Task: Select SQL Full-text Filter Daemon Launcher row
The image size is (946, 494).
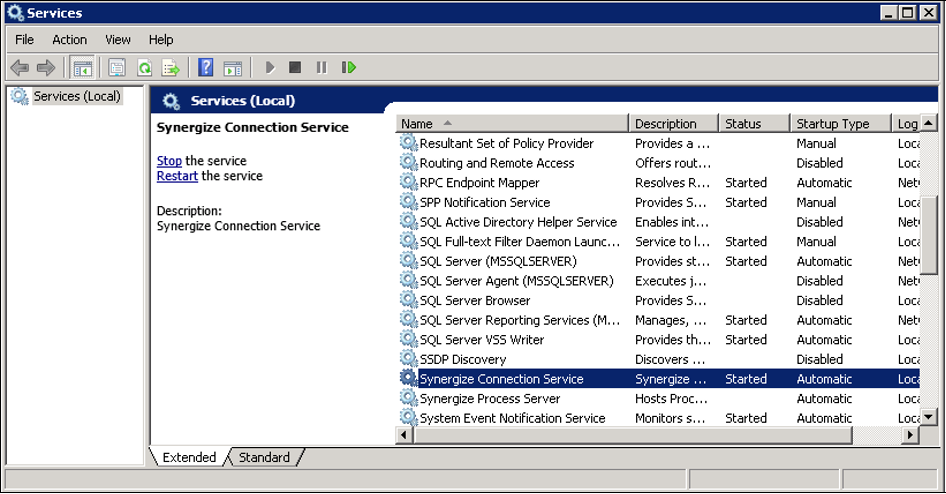Action: click(x=659, y=241)
